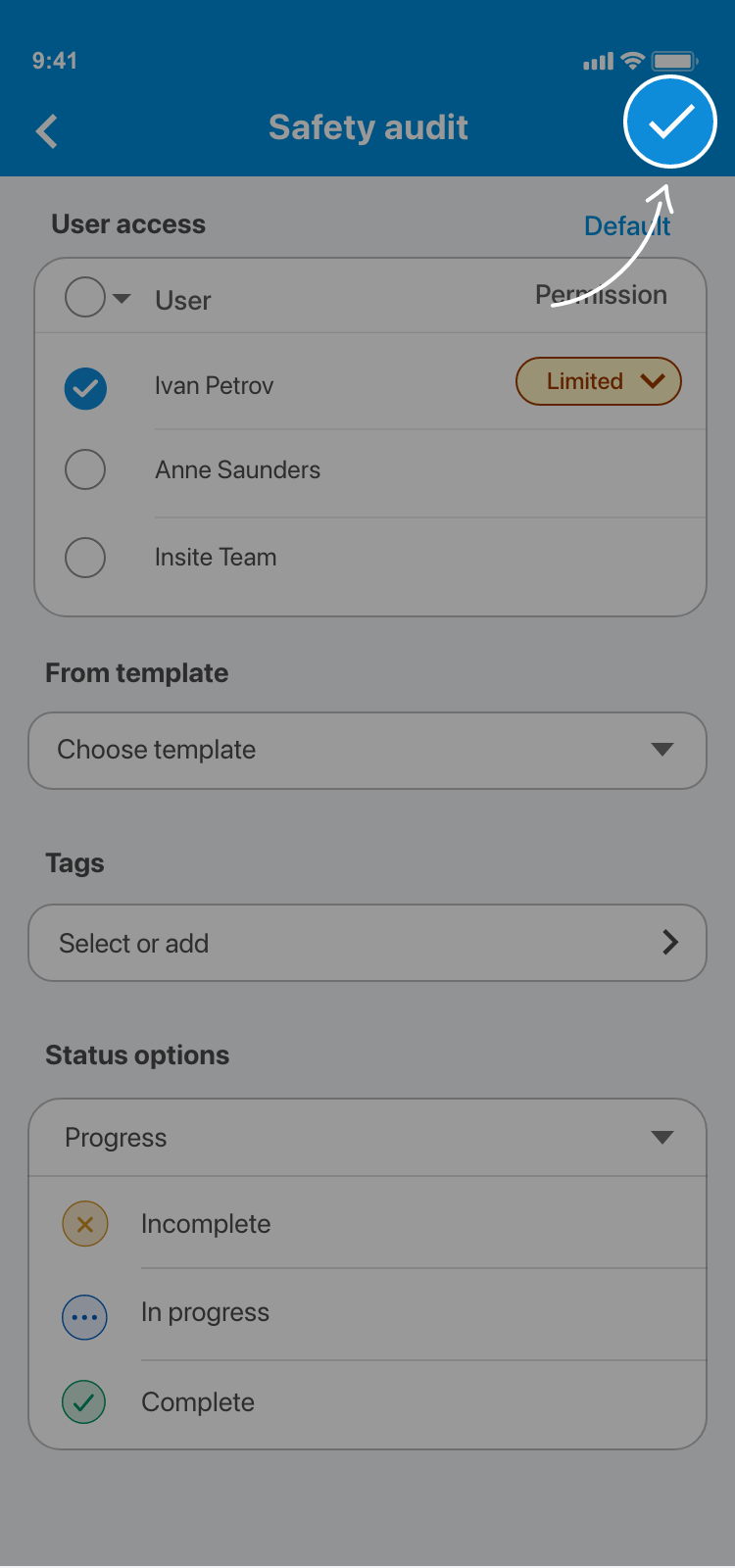Viewport: 735px width, 1568px height.
Task: Open the Tags chevron arrow
Action: point(670,943)
